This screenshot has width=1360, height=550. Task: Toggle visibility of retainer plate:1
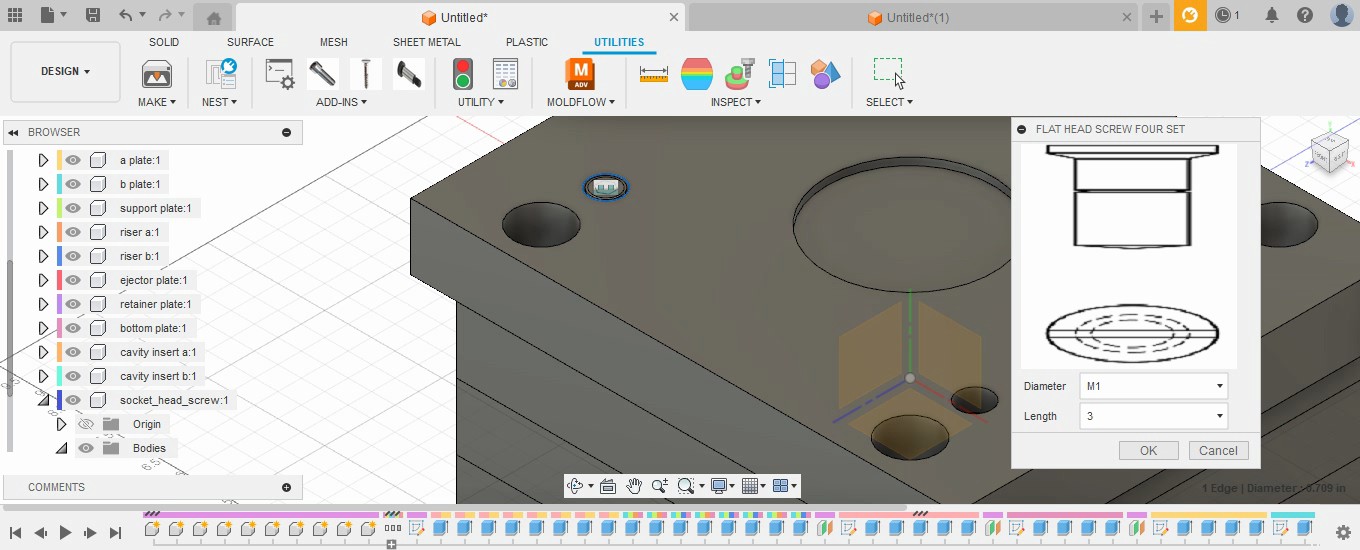[x=73, y=304]
